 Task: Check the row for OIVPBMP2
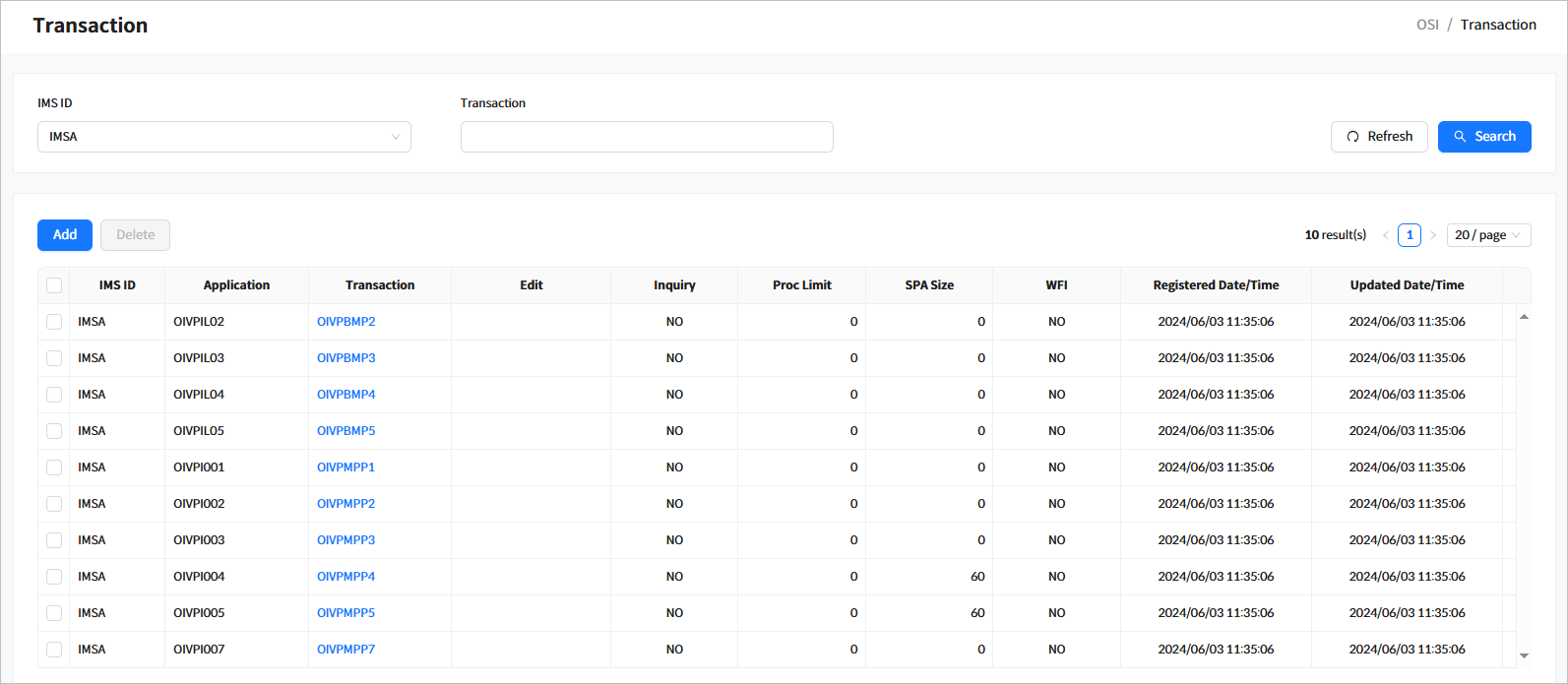tap(54, 322)
